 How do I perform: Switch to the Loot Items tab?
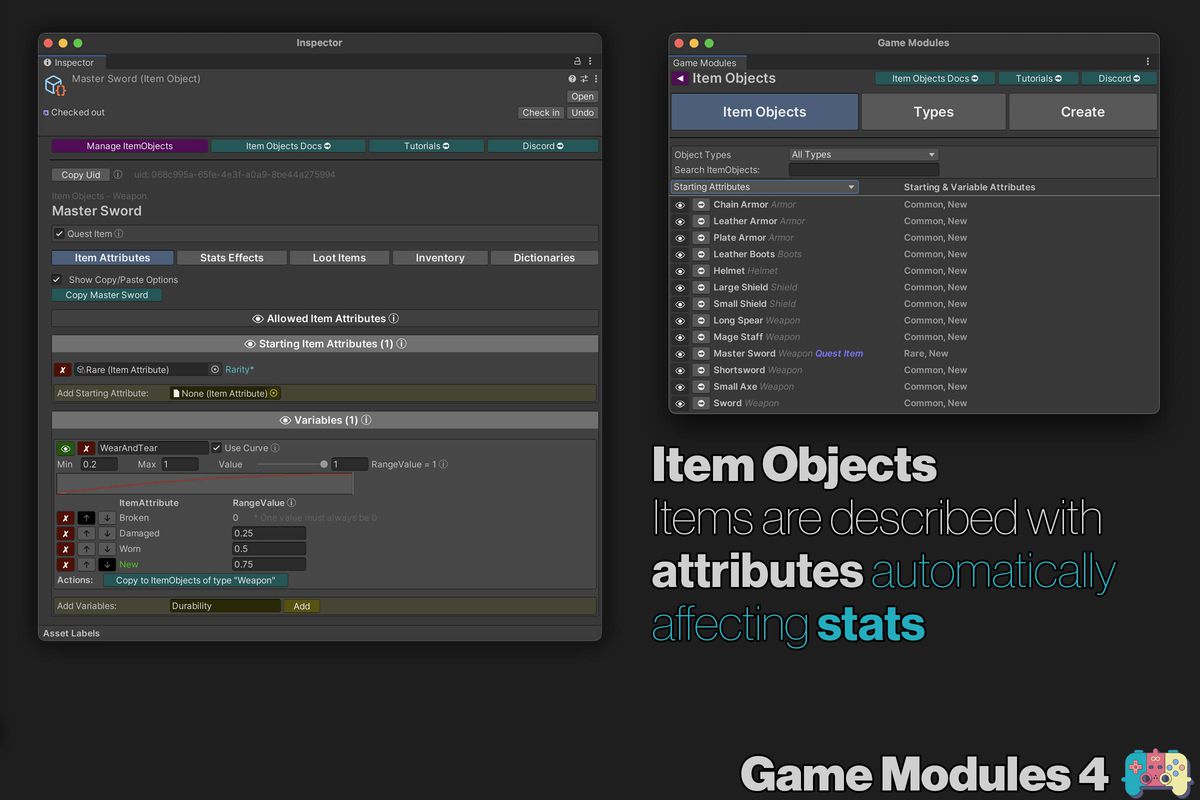pyautogui.click(x=339, y=258)
